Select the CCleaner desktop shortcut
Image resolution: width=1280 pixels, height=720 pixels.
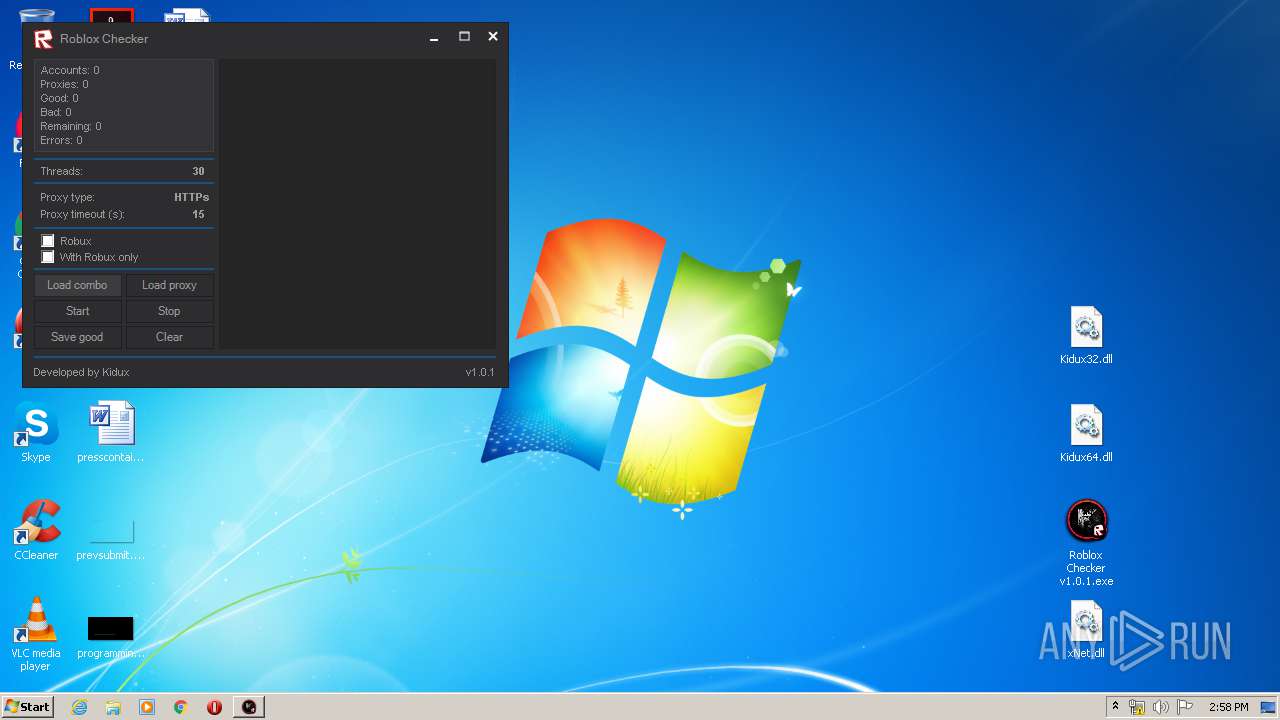pyautogui.click(x=36, y=530)
